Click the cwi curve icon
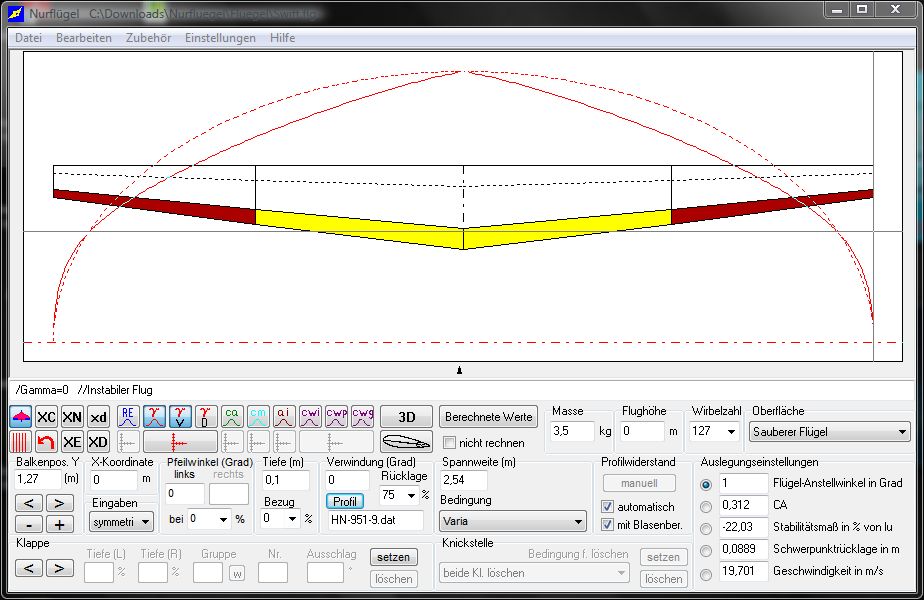The width and height of the screenshot is (924, 600). click(311, 417)
